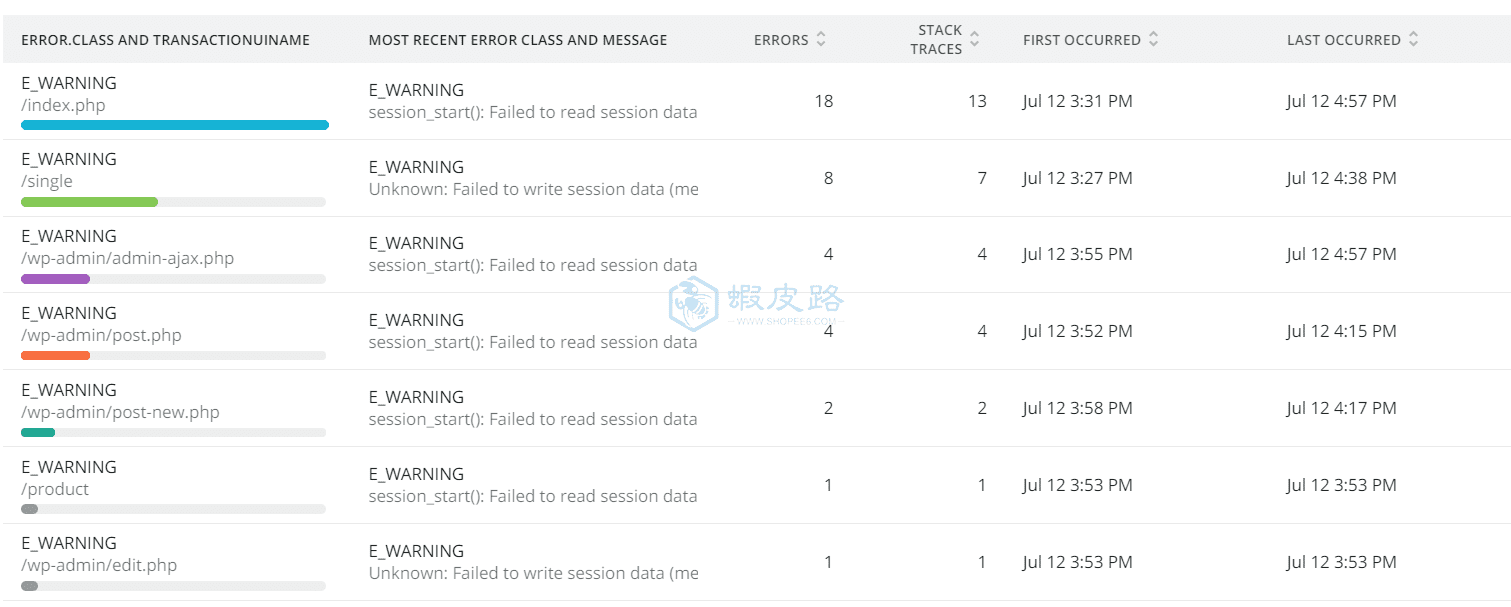Sort by First Occurred column arrows
Screen dimensions: 1511x607
pos(1153,40)
